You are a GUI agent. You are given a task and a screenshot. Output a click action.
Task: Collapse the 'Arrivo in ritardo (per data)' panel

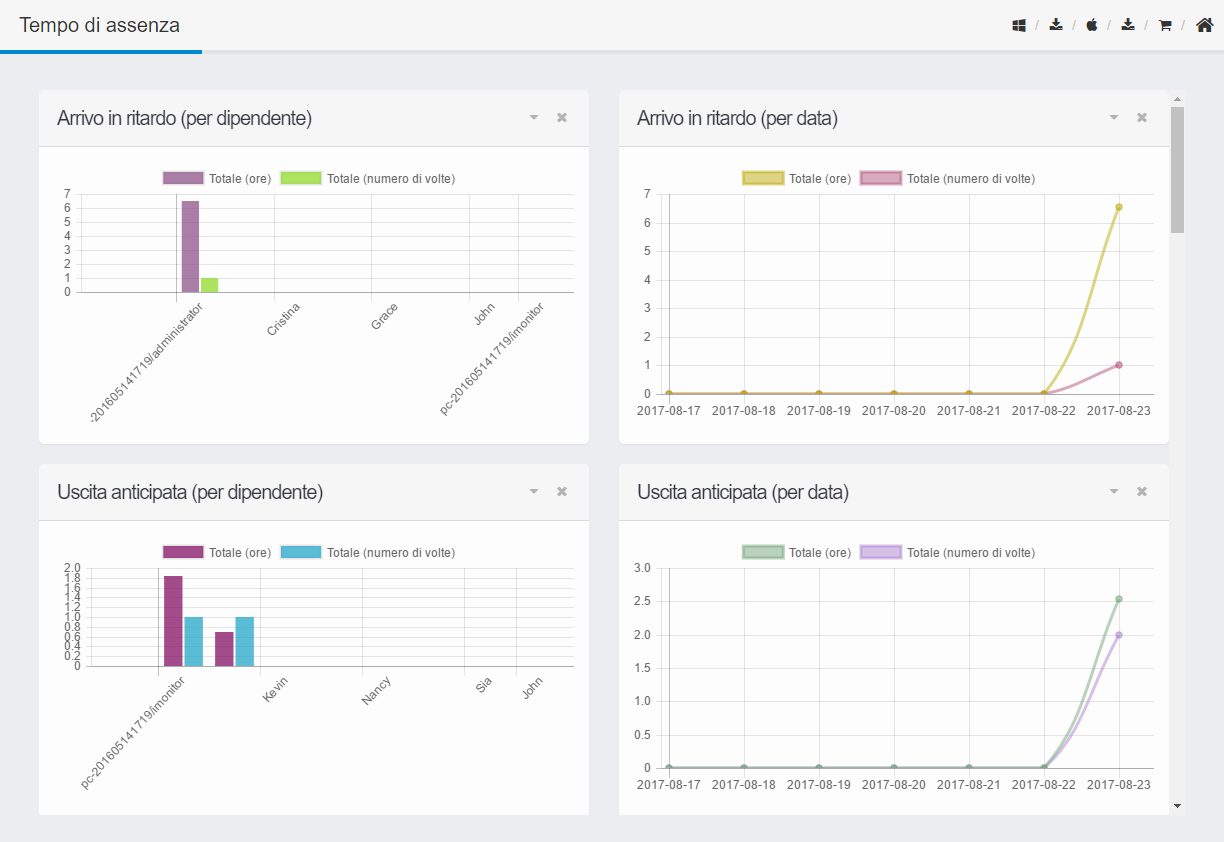coord(1114,118)
